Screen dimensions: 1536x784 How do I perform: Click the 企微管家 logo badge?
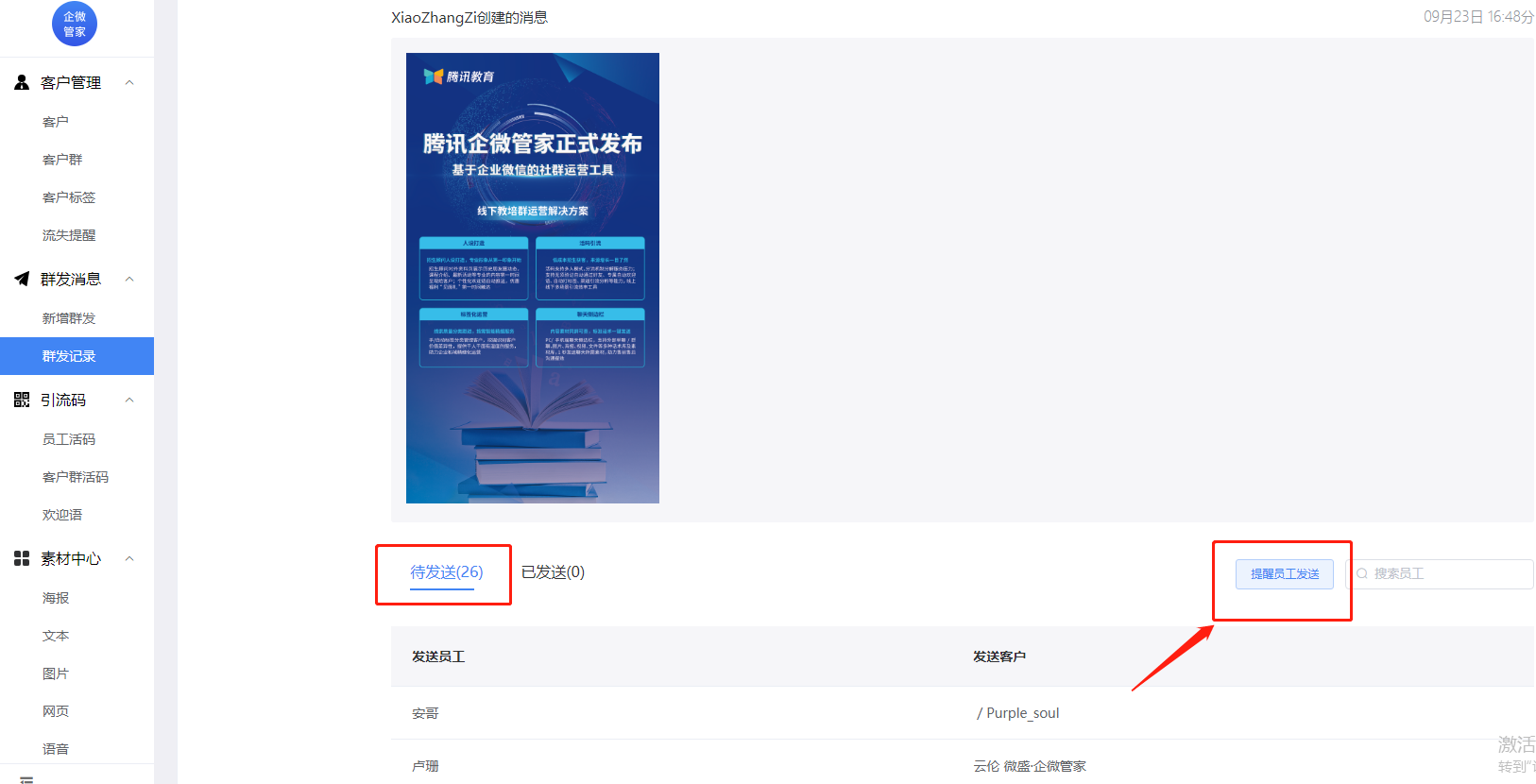coord(75,24)
